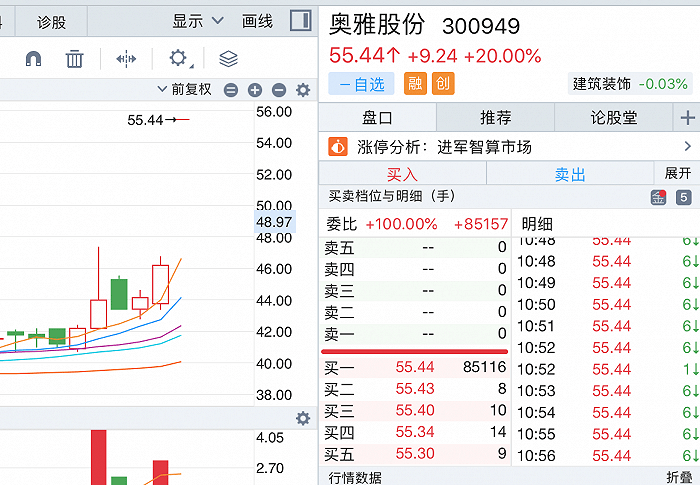Screen dimensions: 700x485
Task: Click 委比 +100.00% value
Action: 401,224
